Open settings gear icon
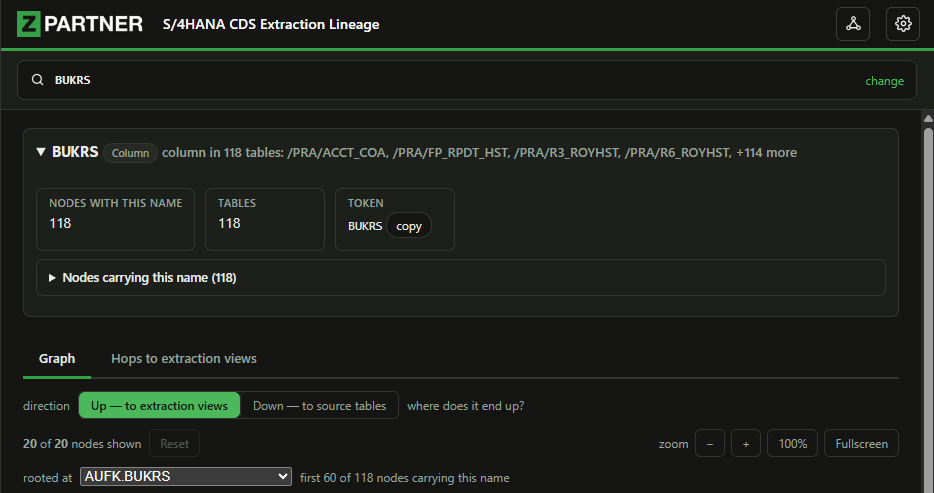934x493 pixels. [902, 24]
